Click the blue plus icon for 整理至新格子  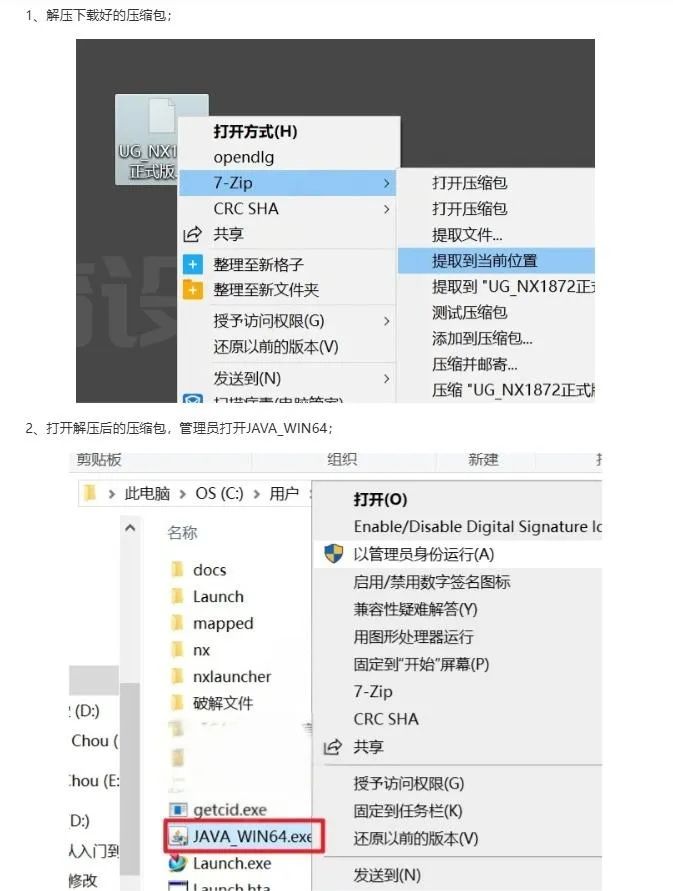pos(193,264)
